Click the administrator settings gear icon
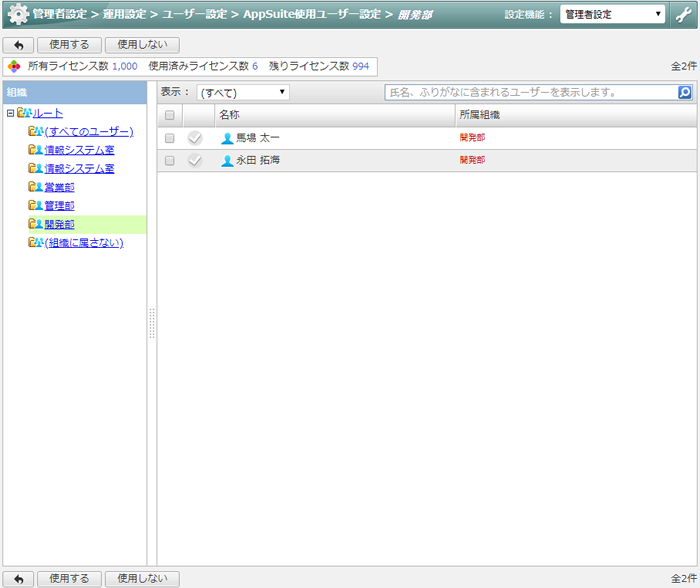 (17, 15)
